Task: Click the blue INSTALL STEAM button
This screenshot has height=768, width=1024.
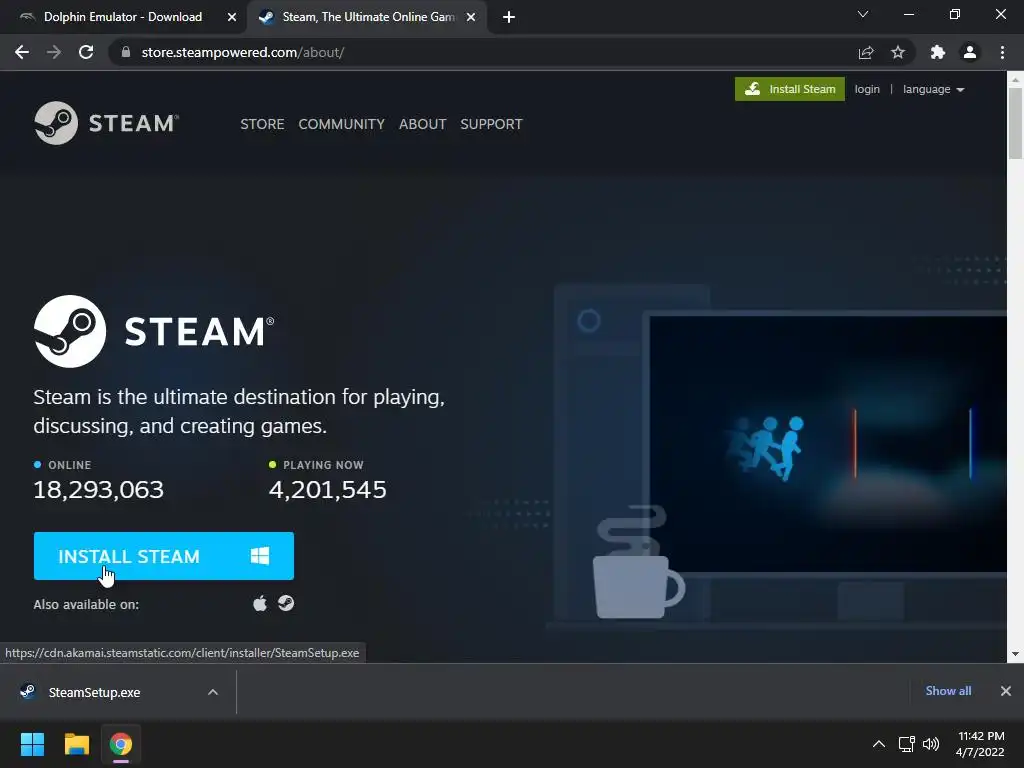Action: (x=164, y=556)
